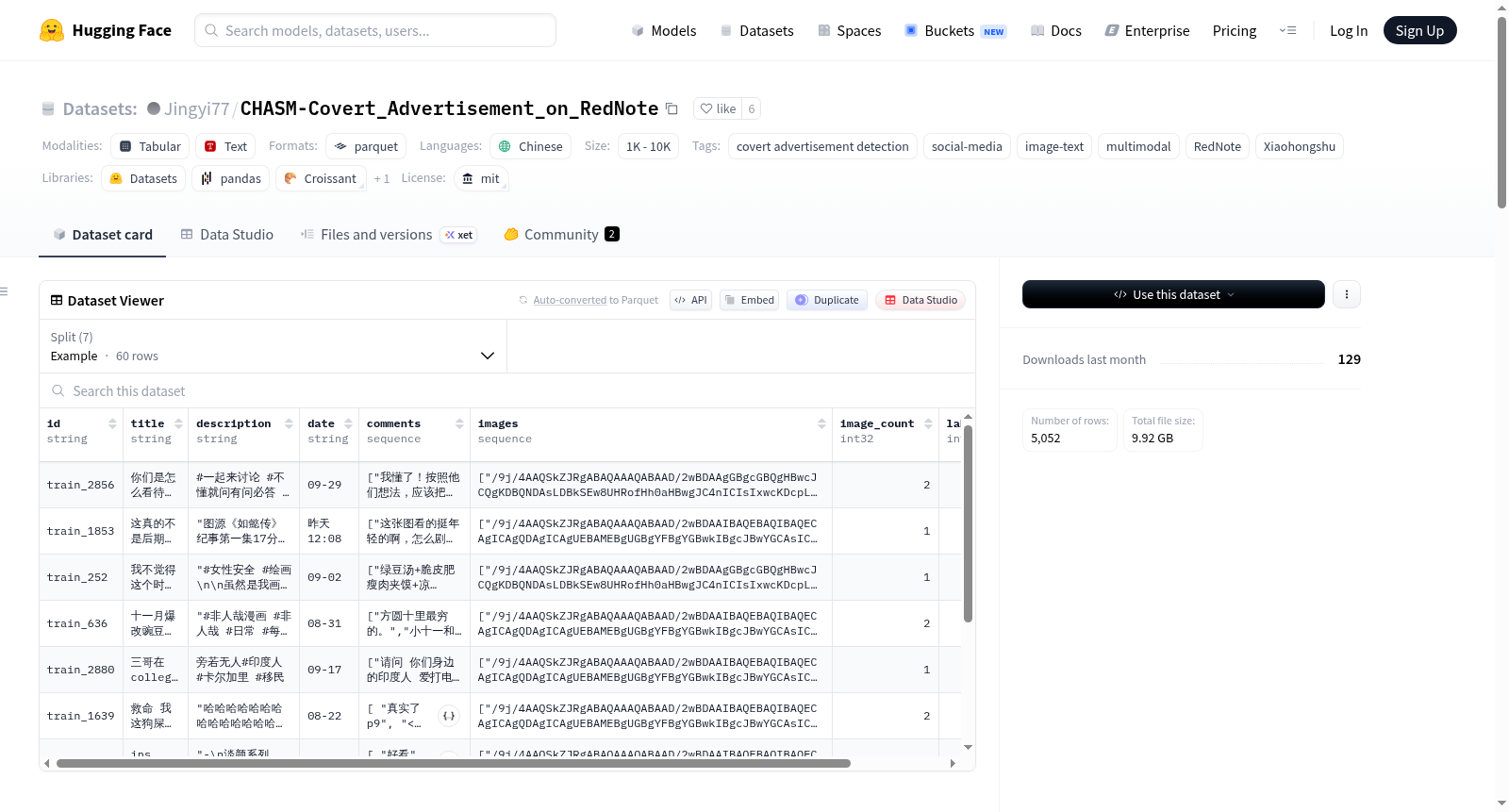
Task: Open Models in the top navigation
Action: click(x=663, y=30)
